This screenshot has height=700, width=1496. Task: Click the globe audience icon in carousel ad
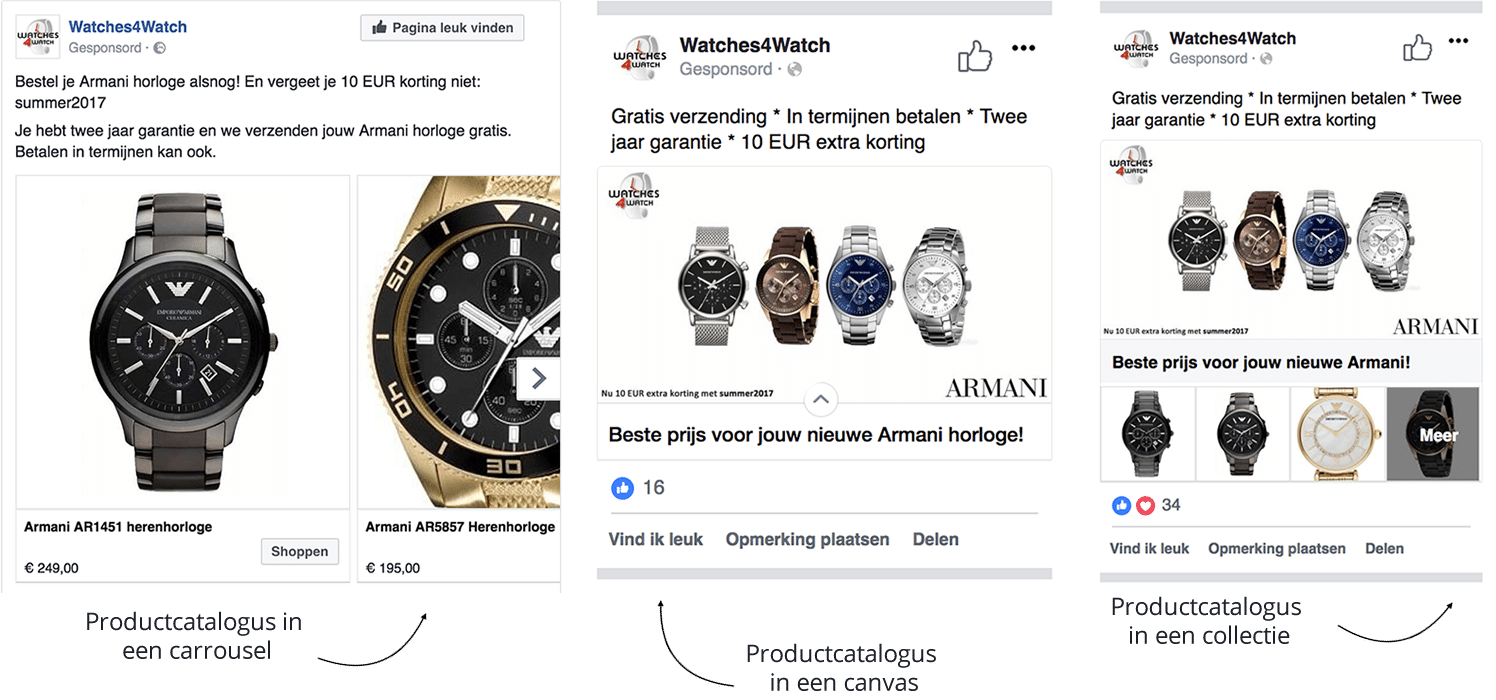pyautogui.click(x=159, y=48)
